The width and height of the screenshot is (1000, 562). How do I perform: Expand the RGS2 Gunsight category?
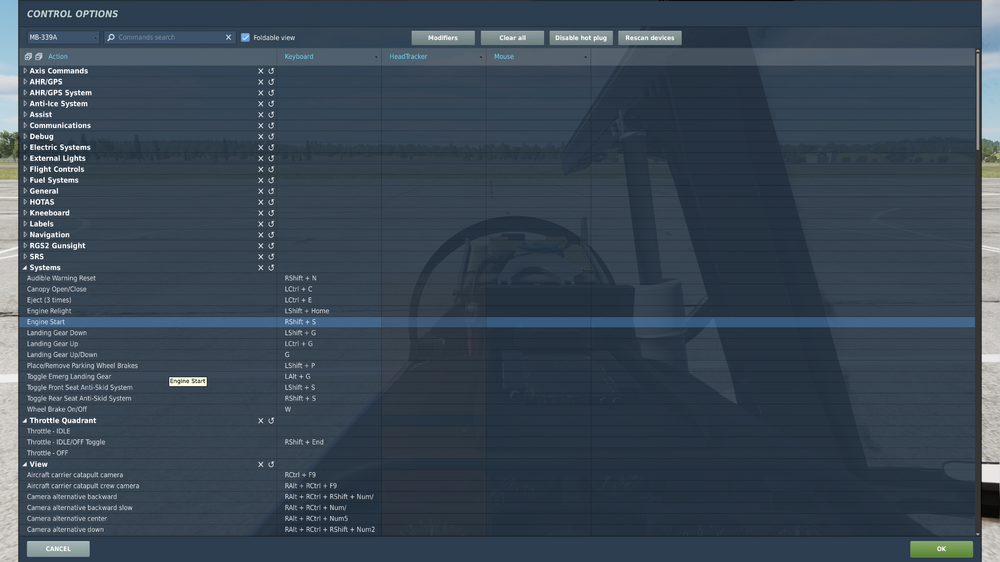tap(25, 246)
